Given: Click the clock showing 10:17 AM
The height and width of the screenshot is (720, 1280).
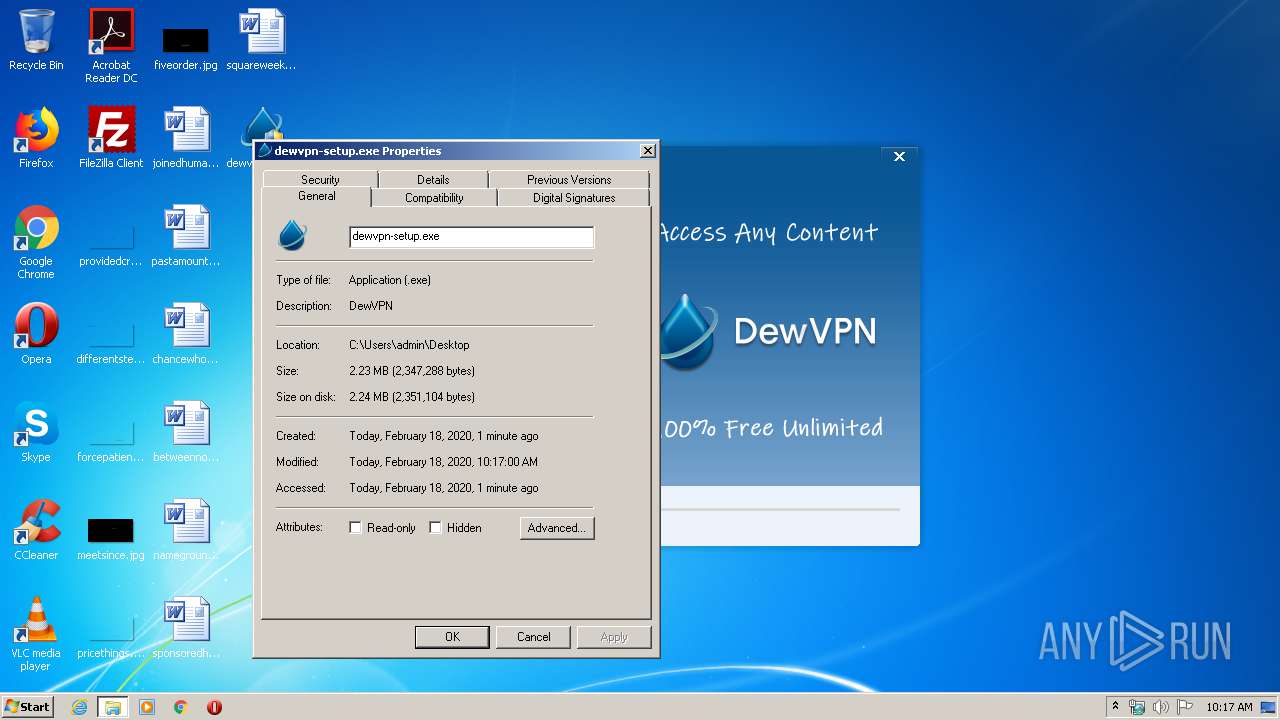Looking at the screenshot, I should click(1229, 707).
